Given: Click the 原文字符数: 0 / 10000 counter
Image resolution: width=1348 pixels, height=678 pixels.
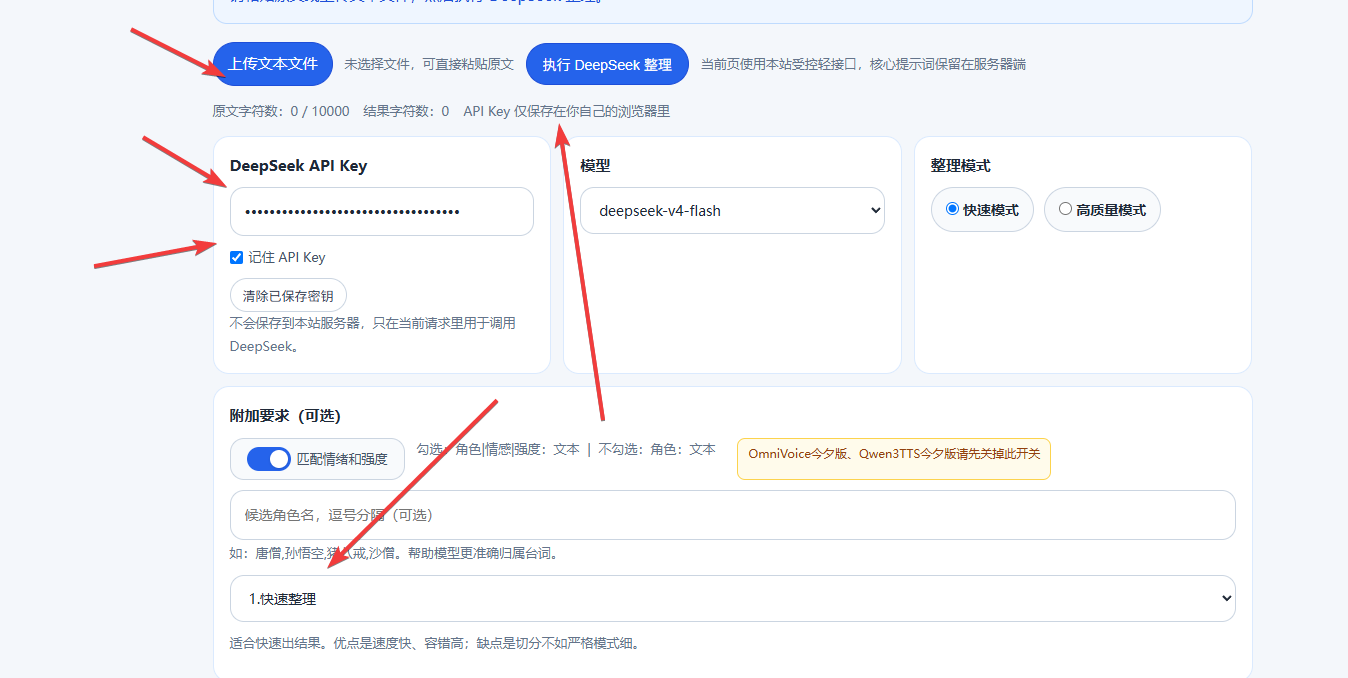Looking at the screenshot, I should tap(281, 111).
